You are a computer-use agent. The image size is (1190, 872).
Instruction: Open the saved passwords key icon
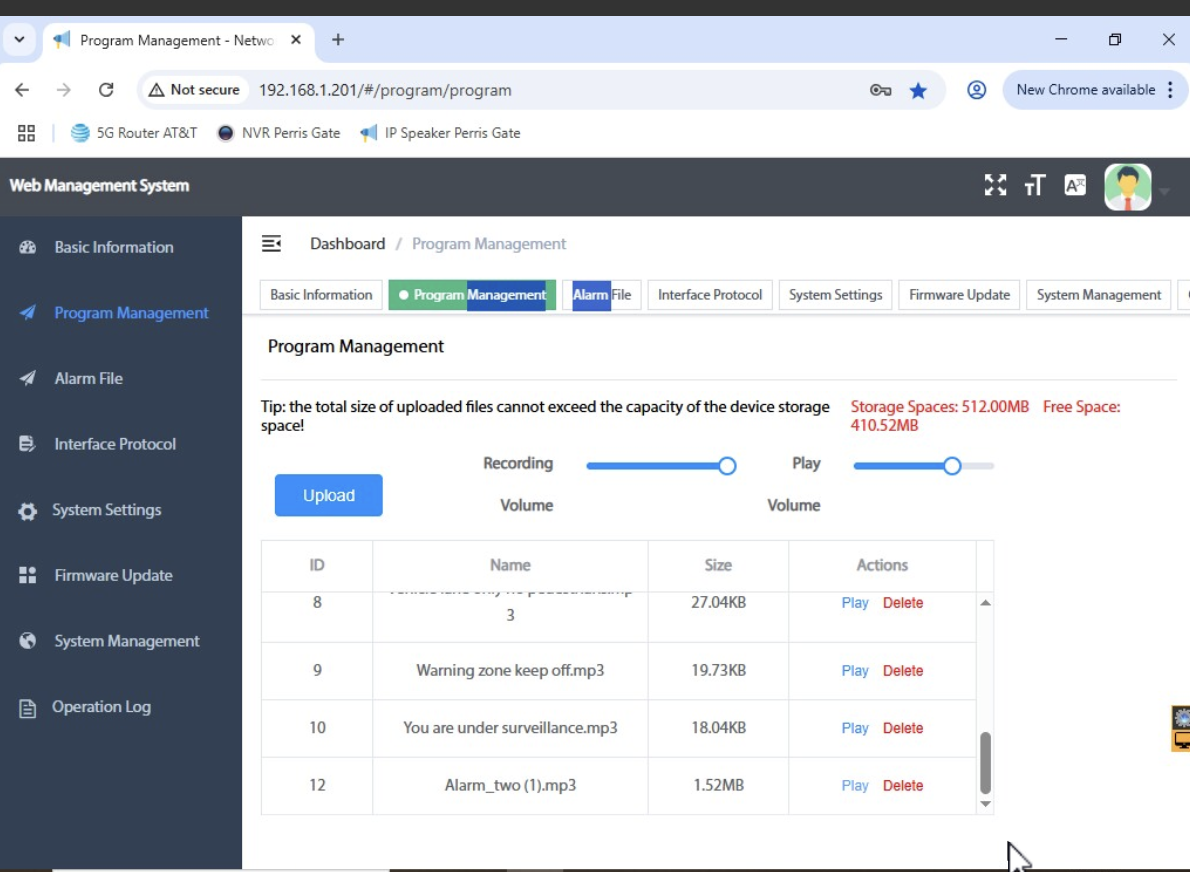[x=880, y=90]
